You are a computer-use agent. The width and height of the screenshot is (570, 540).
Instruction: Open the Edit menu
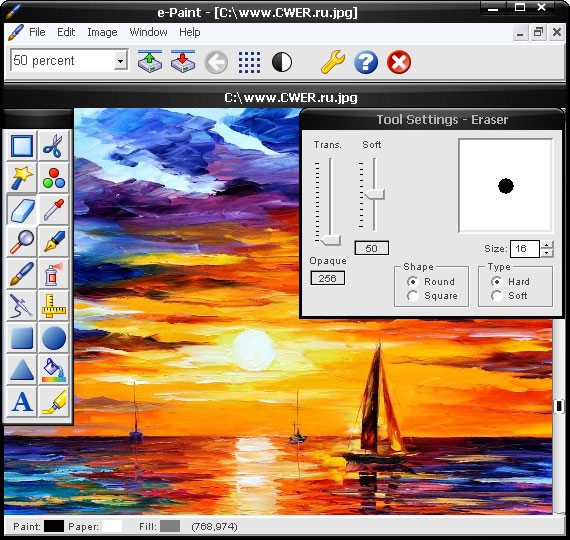click(x=66, y=32)
